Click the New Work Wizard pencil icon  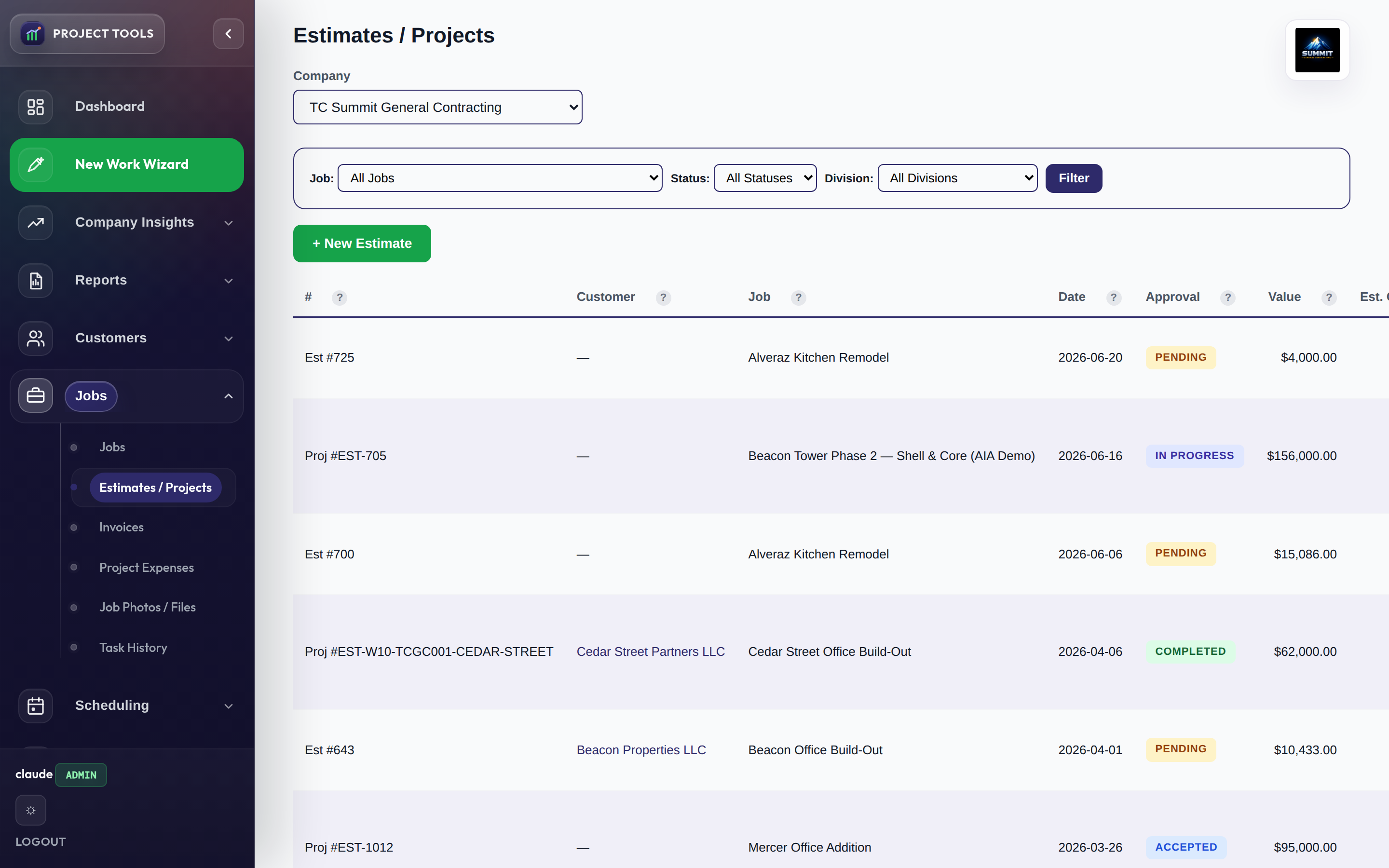tap(36, 165)
